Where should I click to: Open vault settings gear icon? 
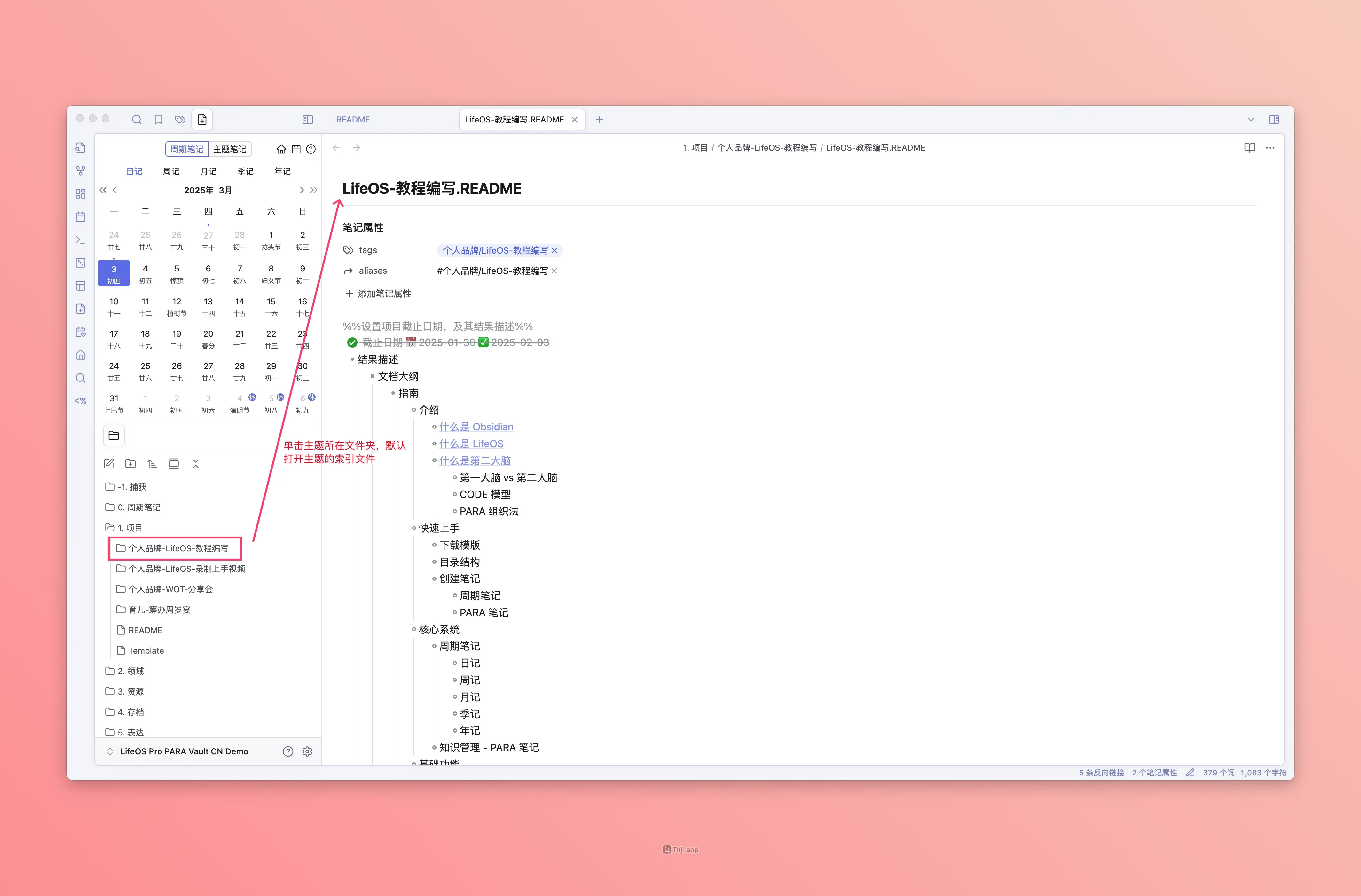[308, 751]
